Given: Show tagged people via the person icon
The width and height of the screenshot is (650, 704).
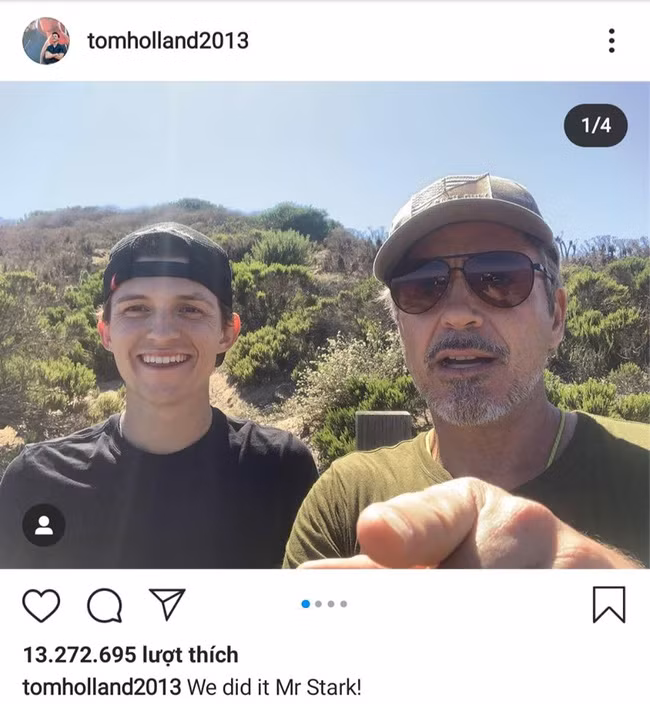Looking at the screenshot, I should (x=44, y=525).
